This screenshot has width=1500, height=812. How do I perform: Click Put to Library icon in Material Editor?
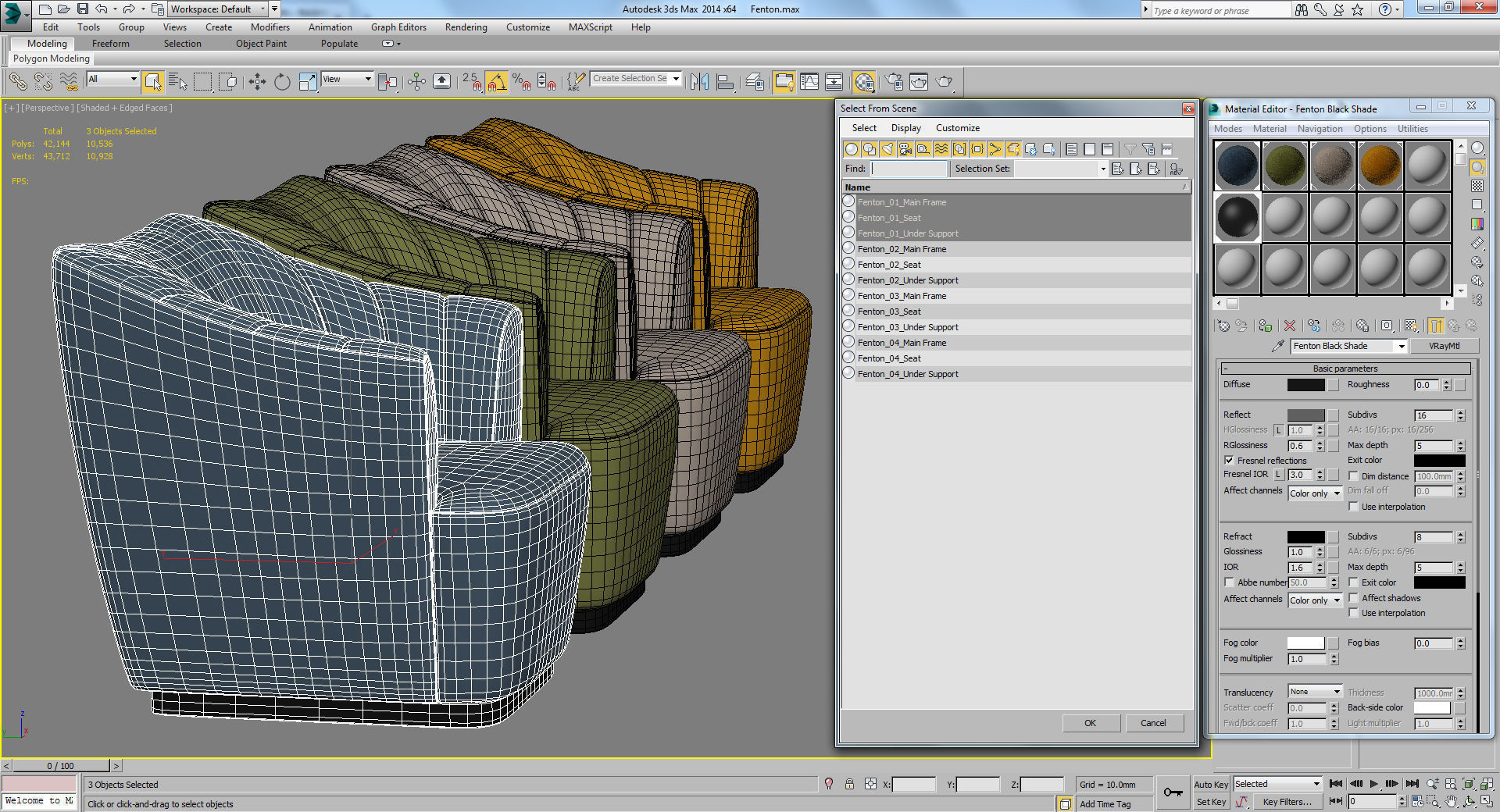point(1362,326)
